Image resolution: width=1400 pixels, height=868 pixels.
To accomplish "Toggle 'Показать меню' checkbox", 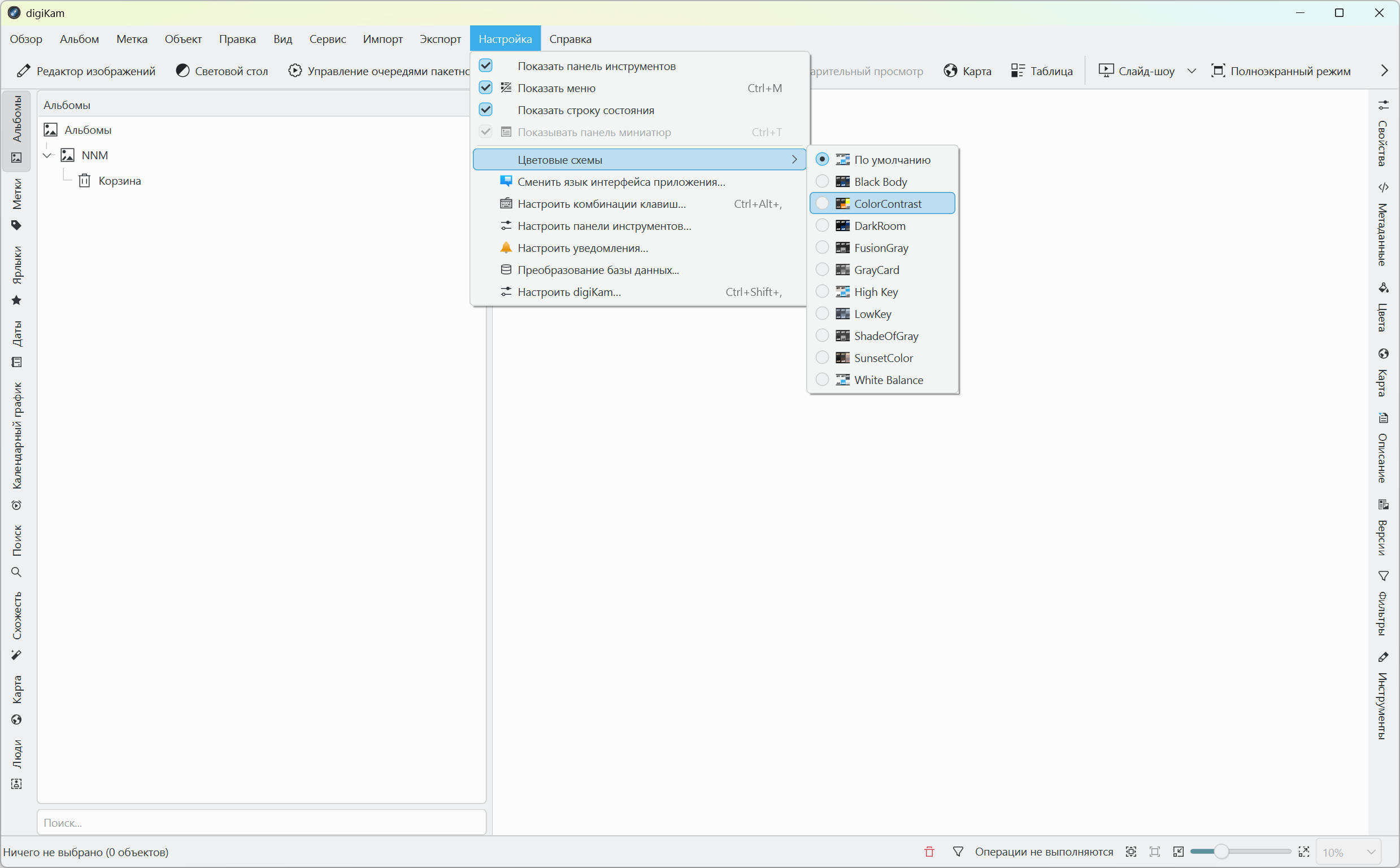I will [486, 88].
